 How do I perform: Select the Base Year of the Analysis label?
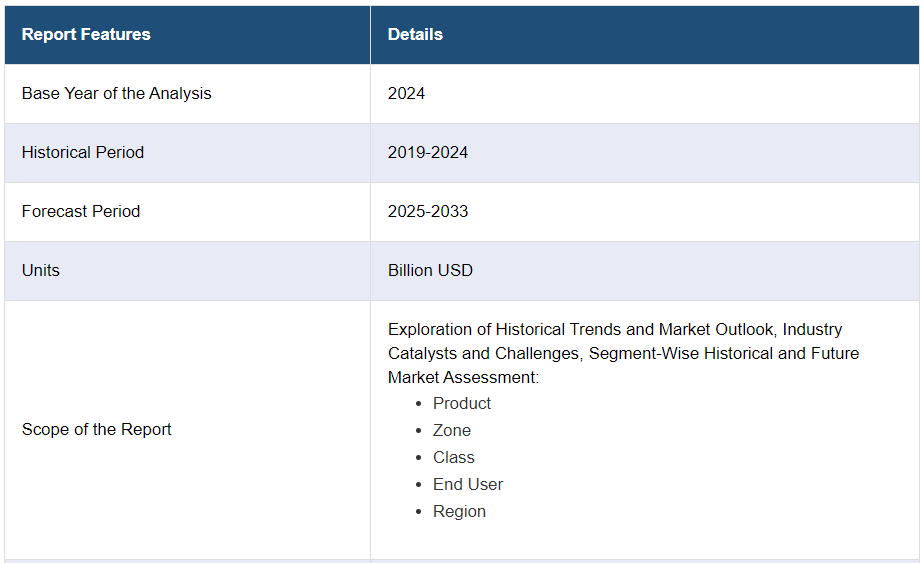point(117,93)
